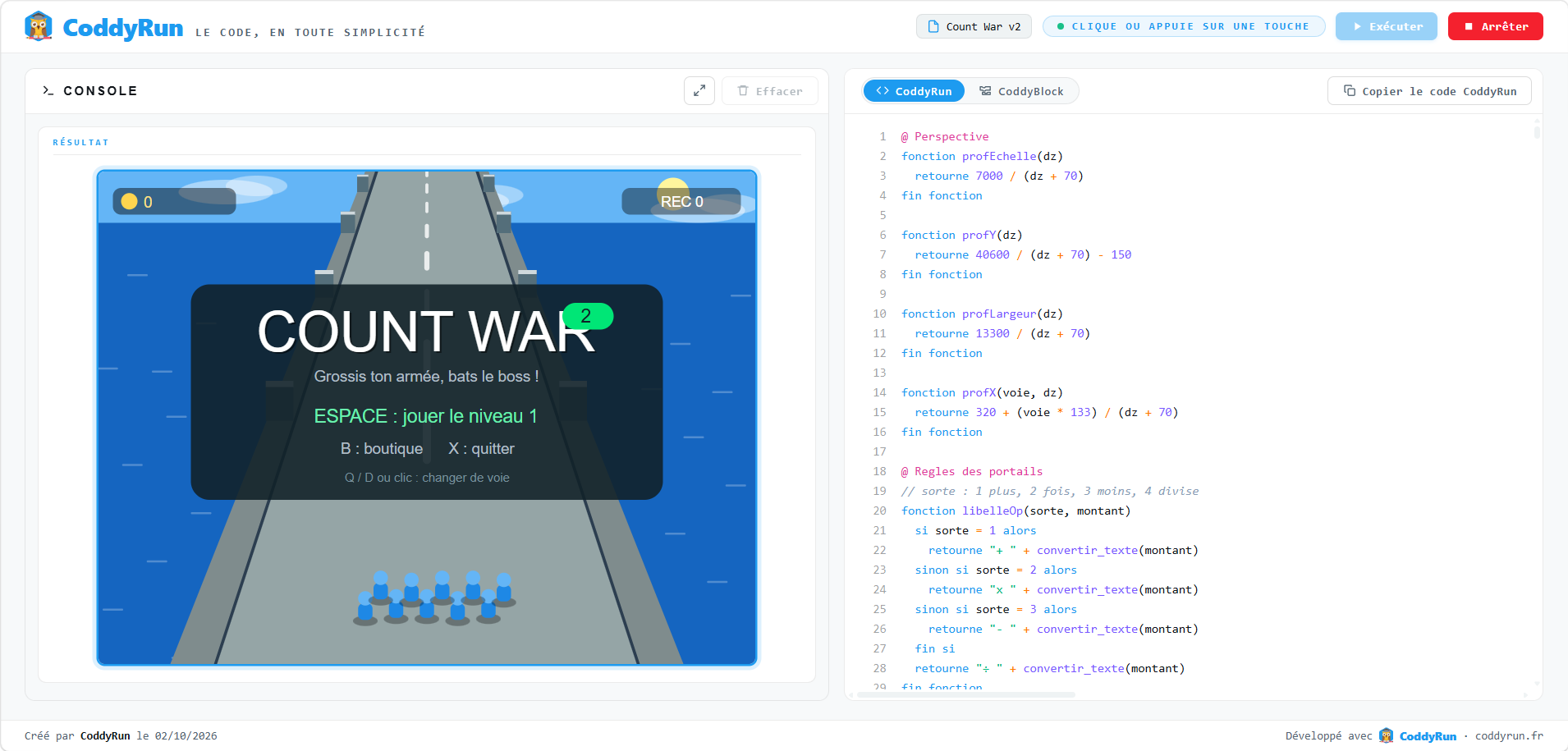Click 'ESPACE : jouer le niveau 1'
This screenshot has height=751, width=1568.
coord(425,416)
